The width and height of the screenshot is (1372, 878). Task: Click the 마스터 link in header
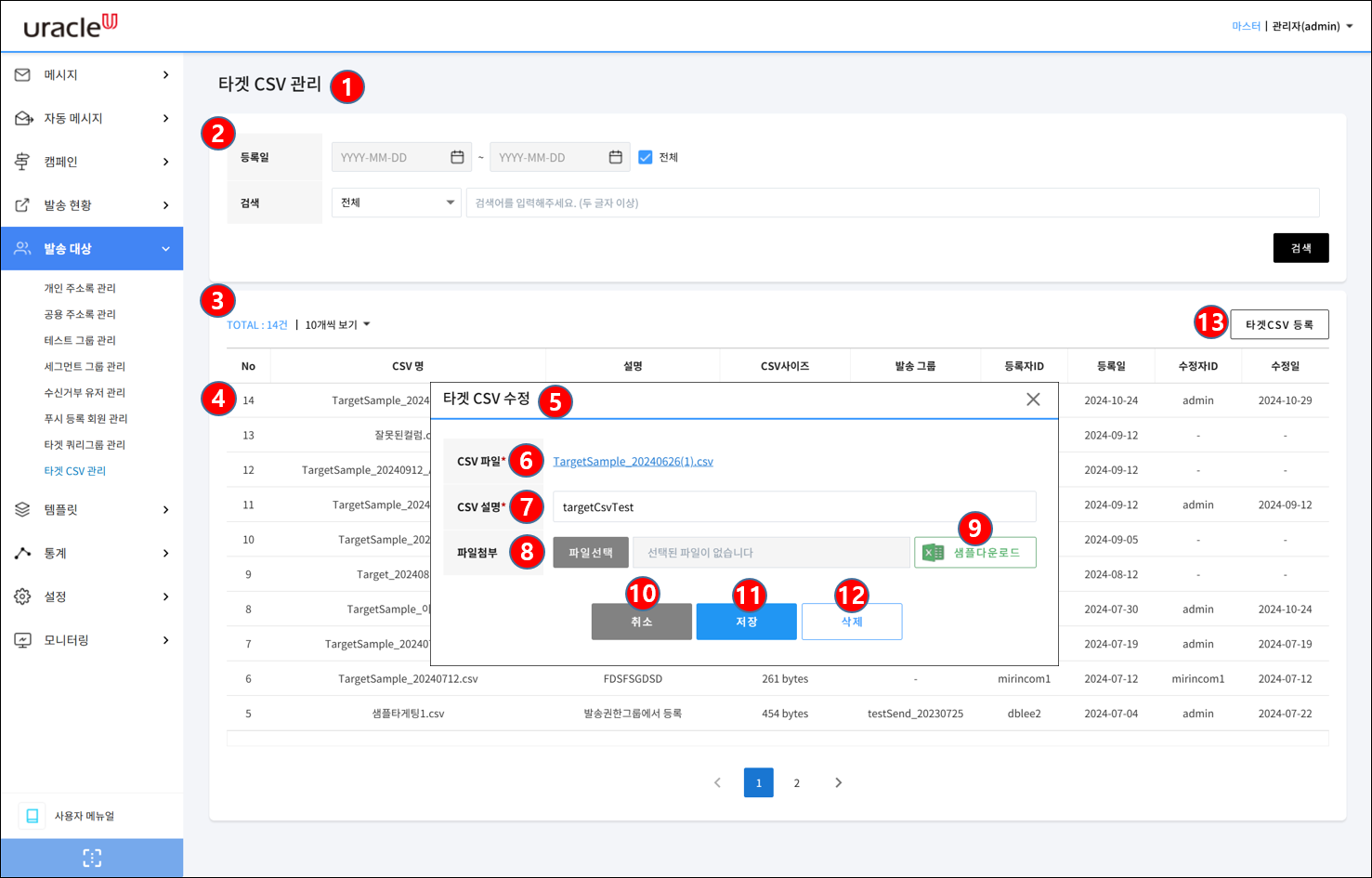pyautogui.click(x=1246, y=26)
